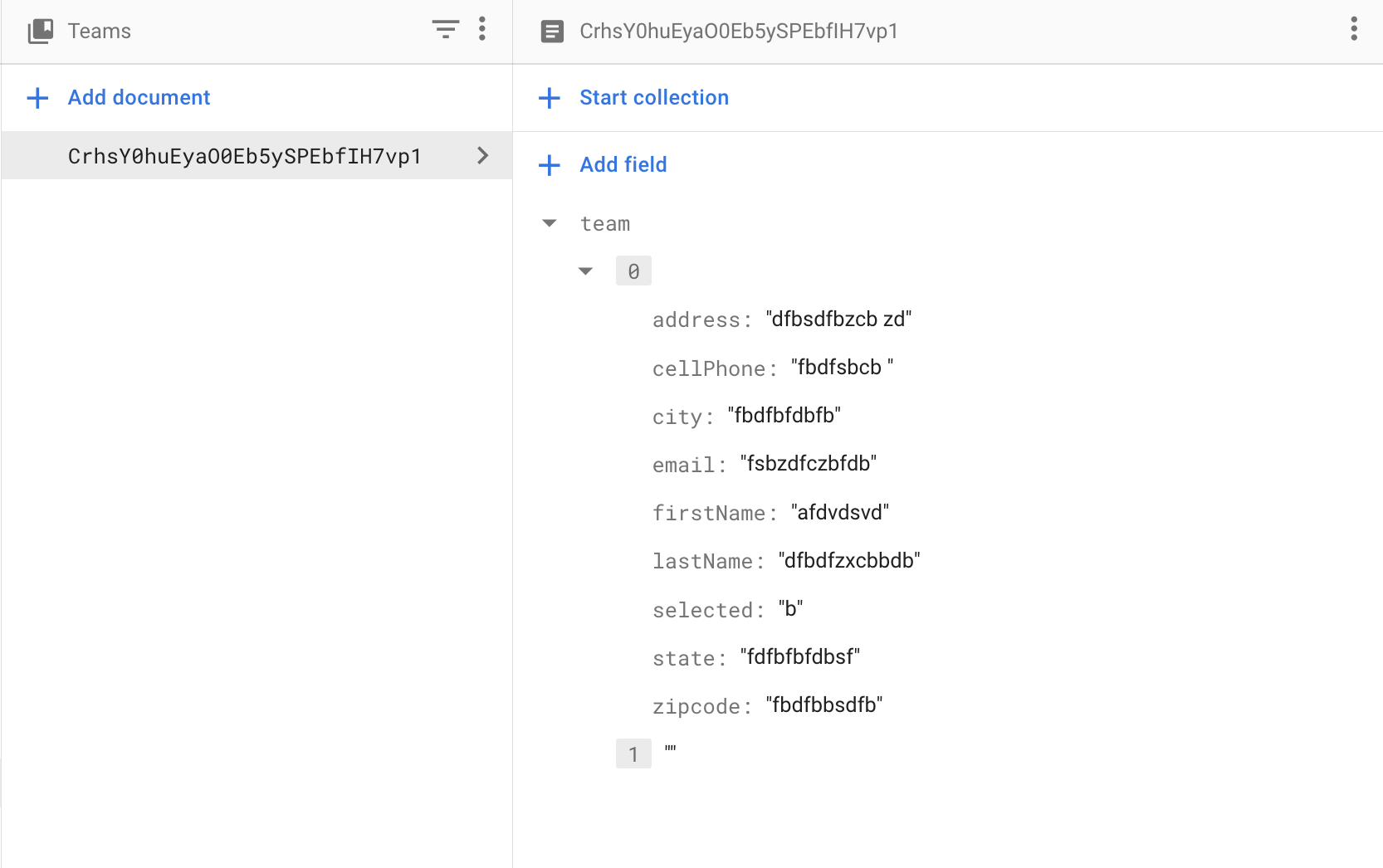Collapse the team field
The height and width of the screenshot is (868, 1383).
pyautogui.click(x=550, y=223)
